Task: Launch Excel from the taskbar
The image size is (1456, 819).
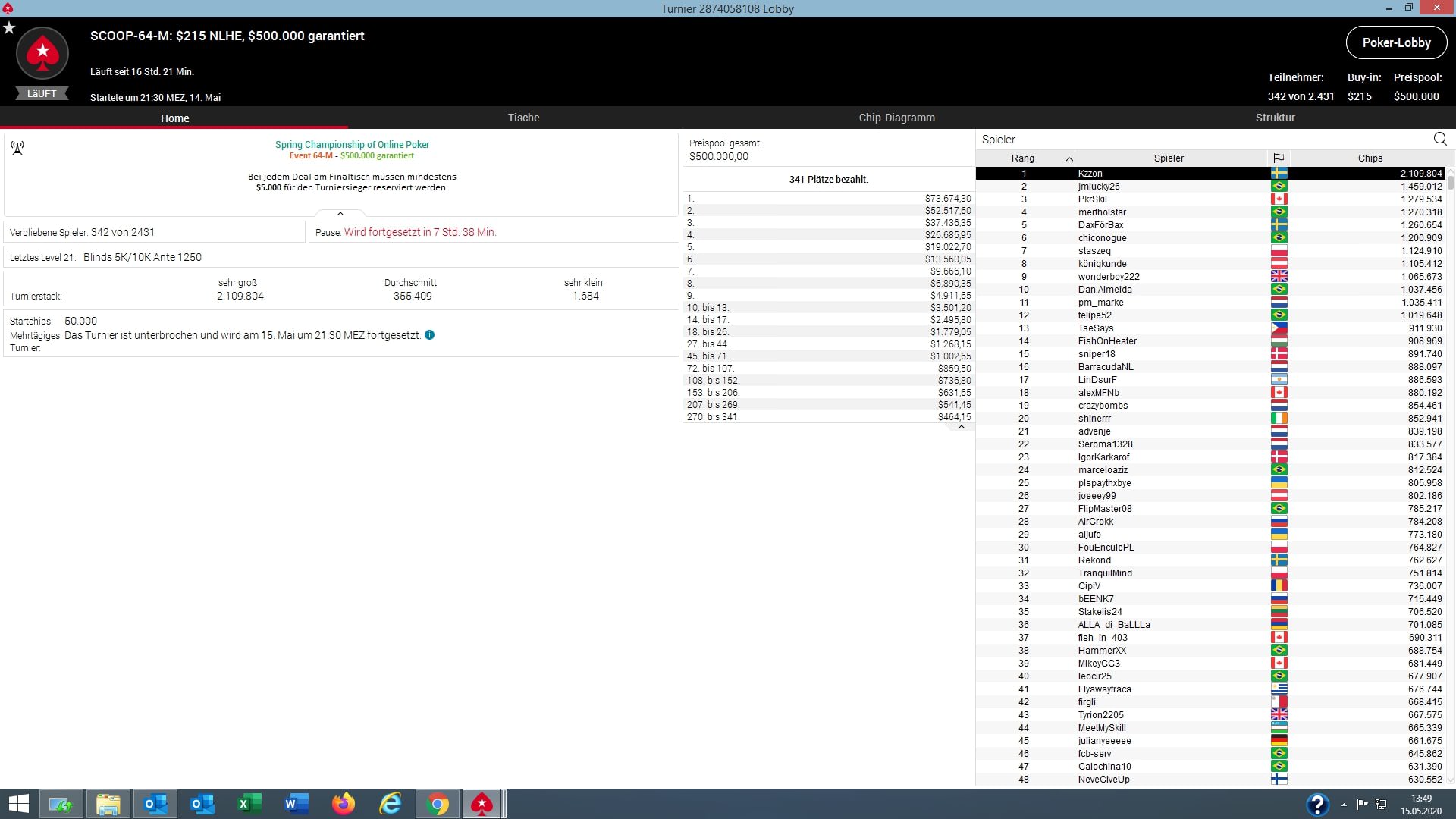Action: [x=249, y=804]
